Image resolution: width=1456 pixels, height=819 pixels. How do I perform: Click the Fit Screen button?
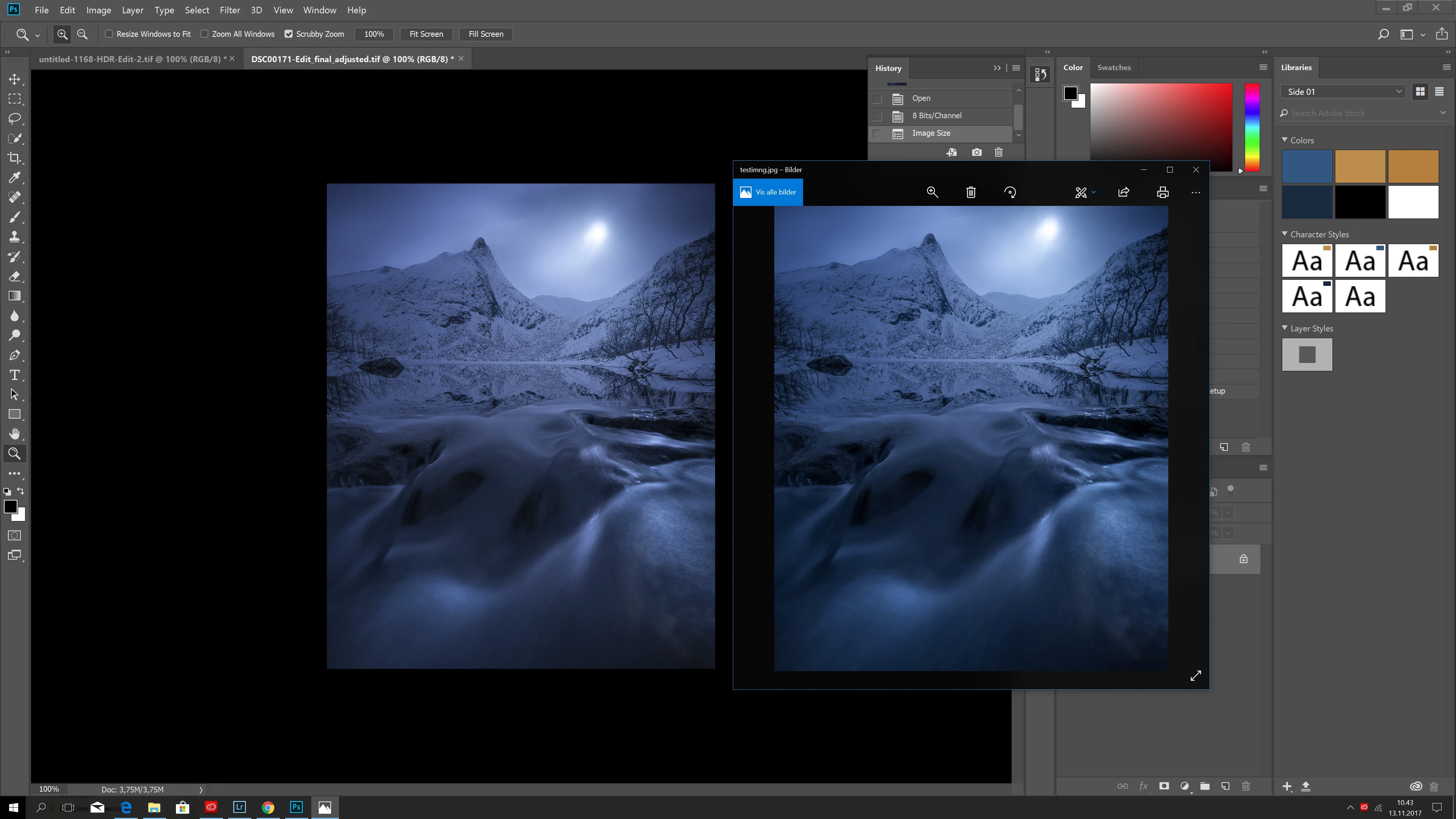pos(426,34)
